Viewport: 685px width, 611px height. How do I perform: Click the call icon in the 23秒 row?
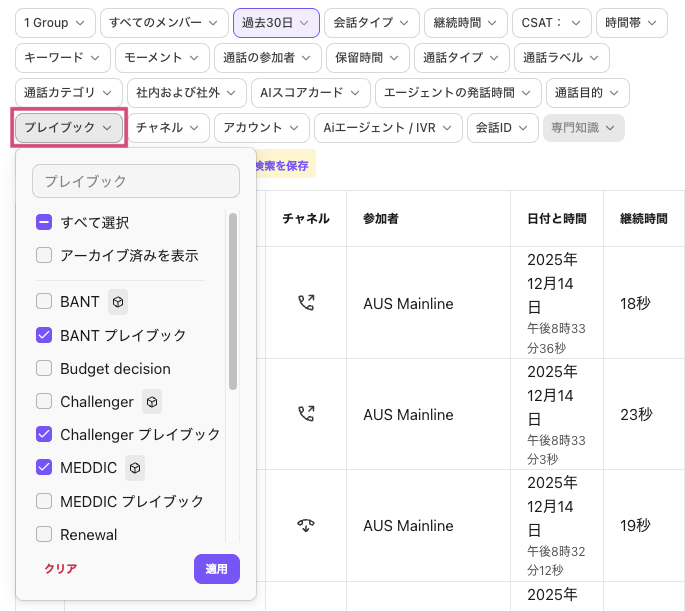[x=306, y=414]
